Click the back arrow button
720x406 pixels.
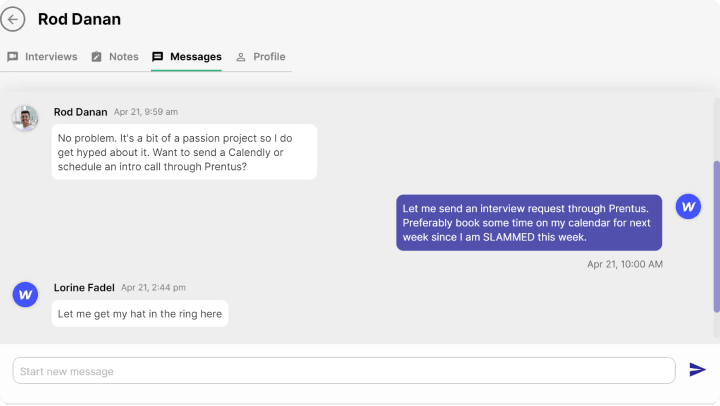[13, 19]
